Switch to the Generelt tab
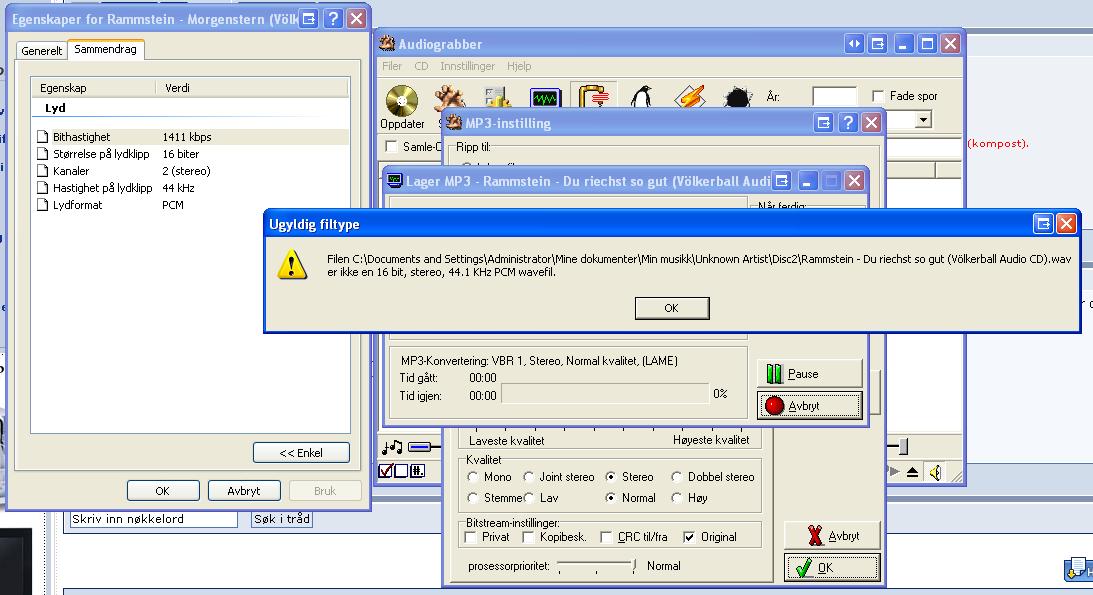Screen dimensions: 1093x595 click(41, 50)
